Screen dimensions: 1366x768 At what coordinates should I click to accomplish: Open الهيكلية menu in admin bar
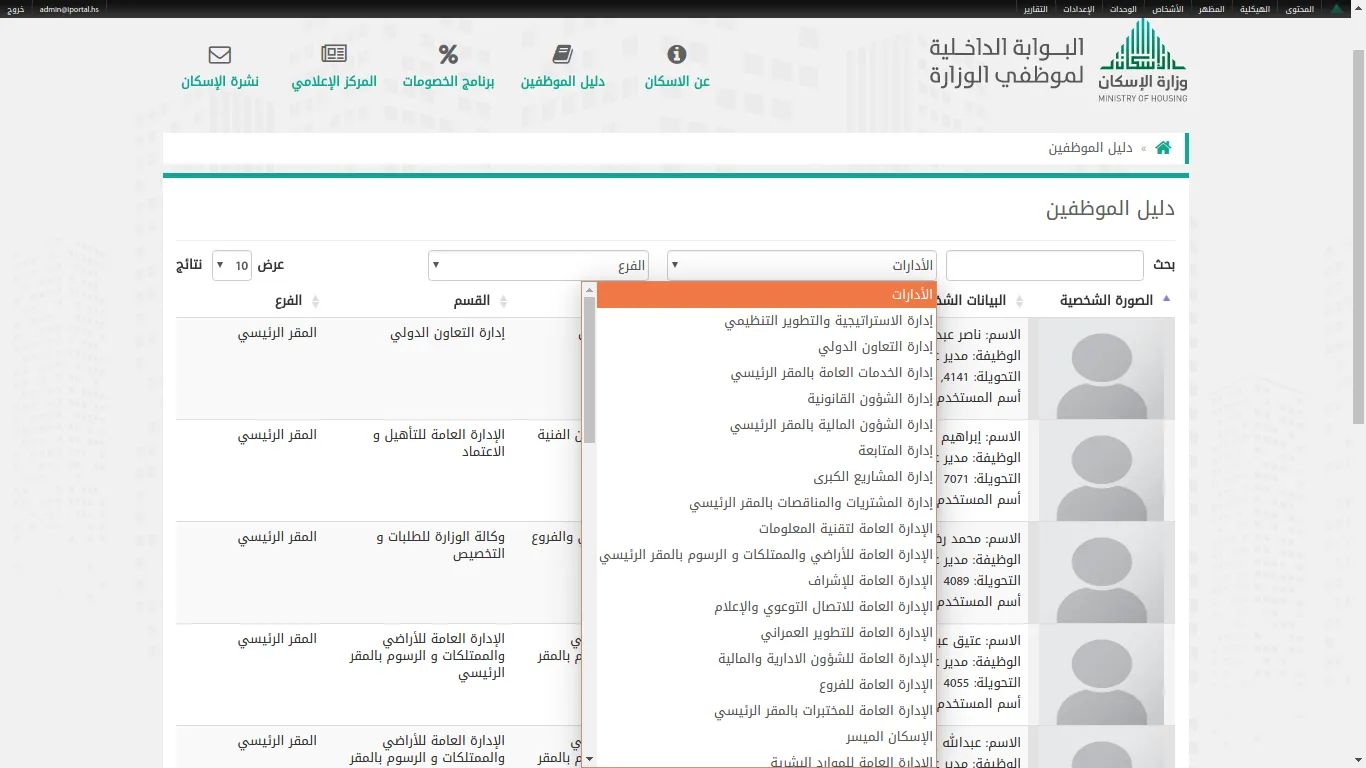1254,8
